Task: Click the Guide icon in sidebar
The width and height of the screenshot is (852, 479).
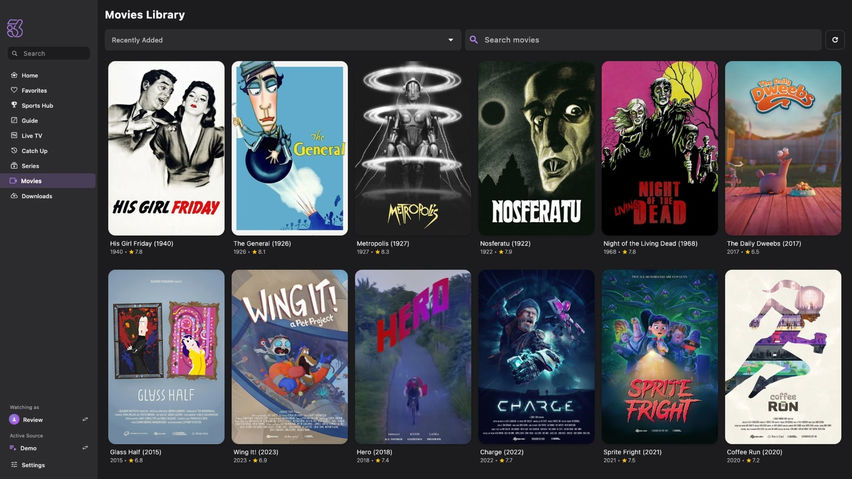Action: [14, 121]
